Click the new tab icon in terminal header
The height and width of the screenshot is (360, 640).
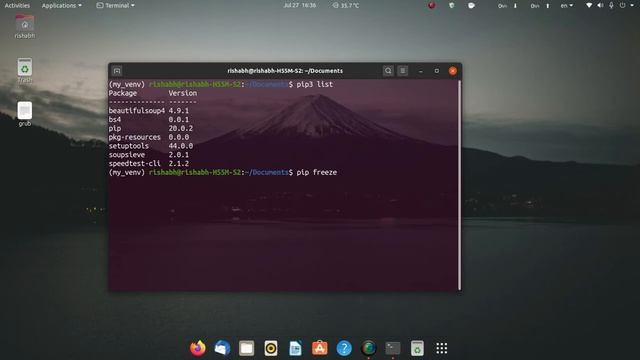(x=117, y=71)
